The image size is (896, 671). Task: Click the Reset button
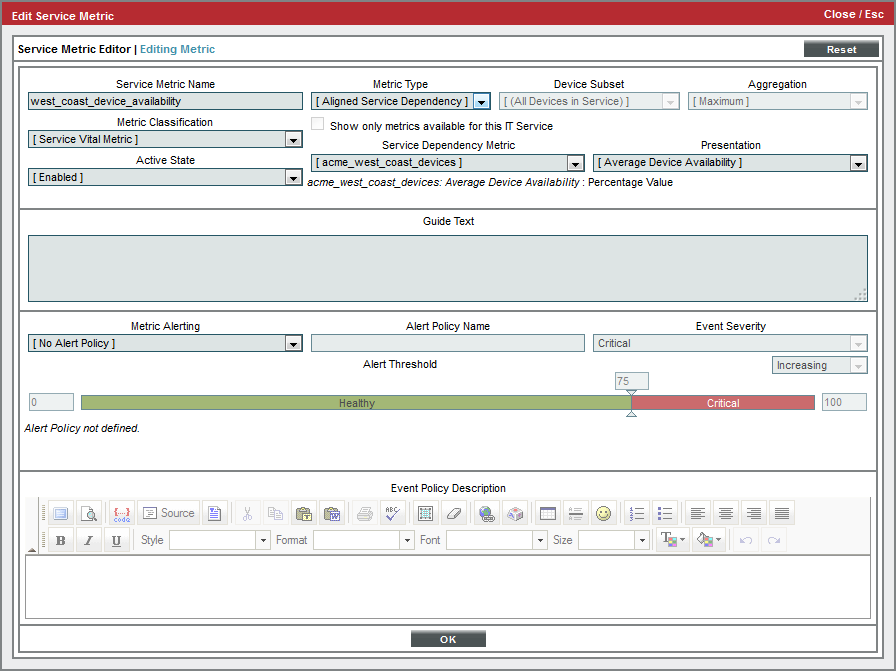[x=841, y=48]
